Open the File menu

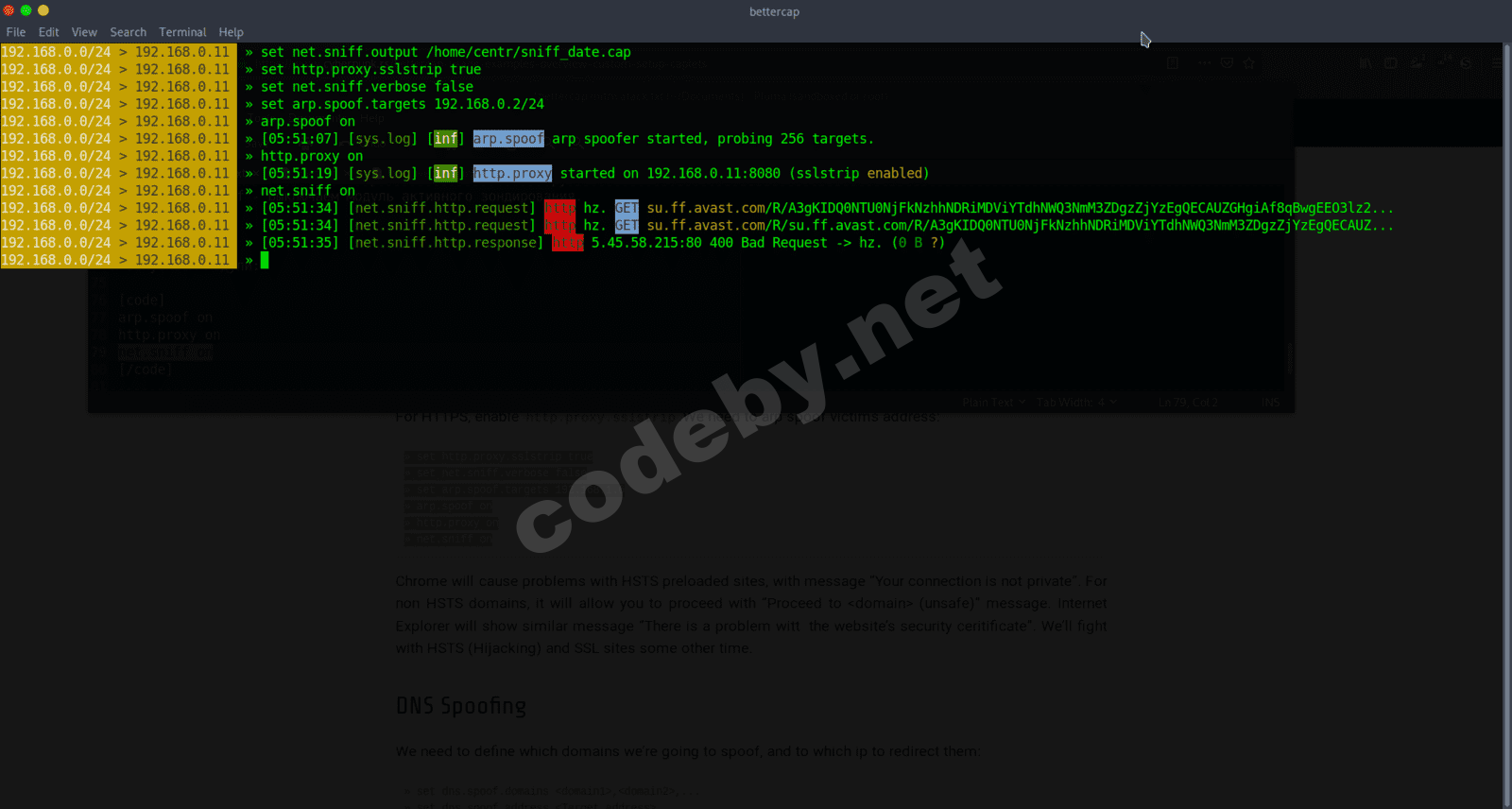click(x=16, y=32)
